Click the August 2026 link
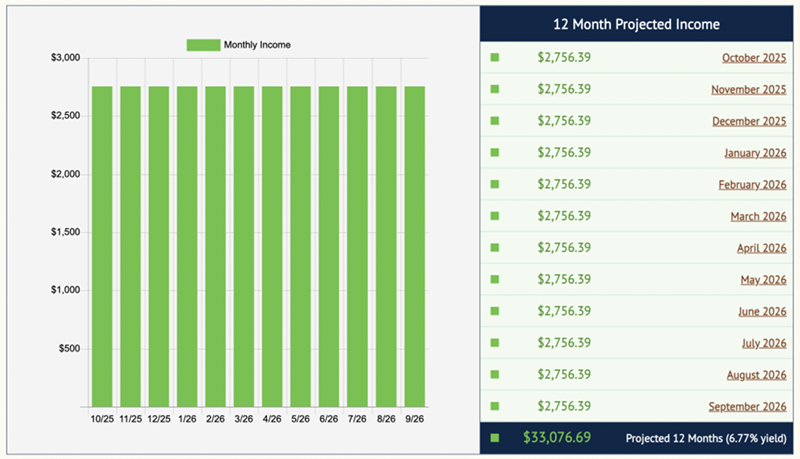 [x=757, y=375]
